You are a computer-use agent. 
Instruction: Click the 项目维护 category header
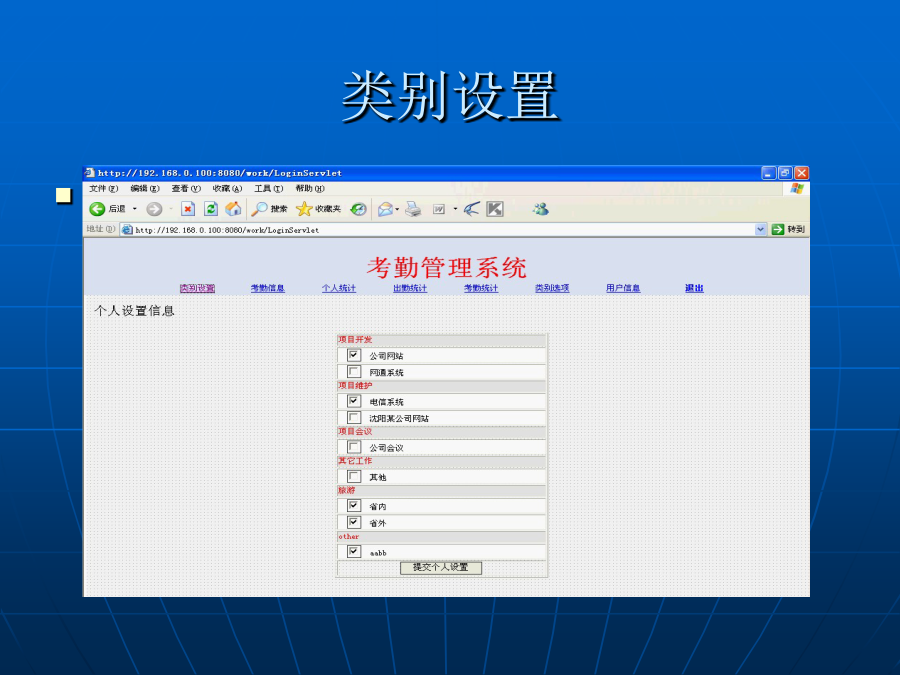[x=355, y=386]
